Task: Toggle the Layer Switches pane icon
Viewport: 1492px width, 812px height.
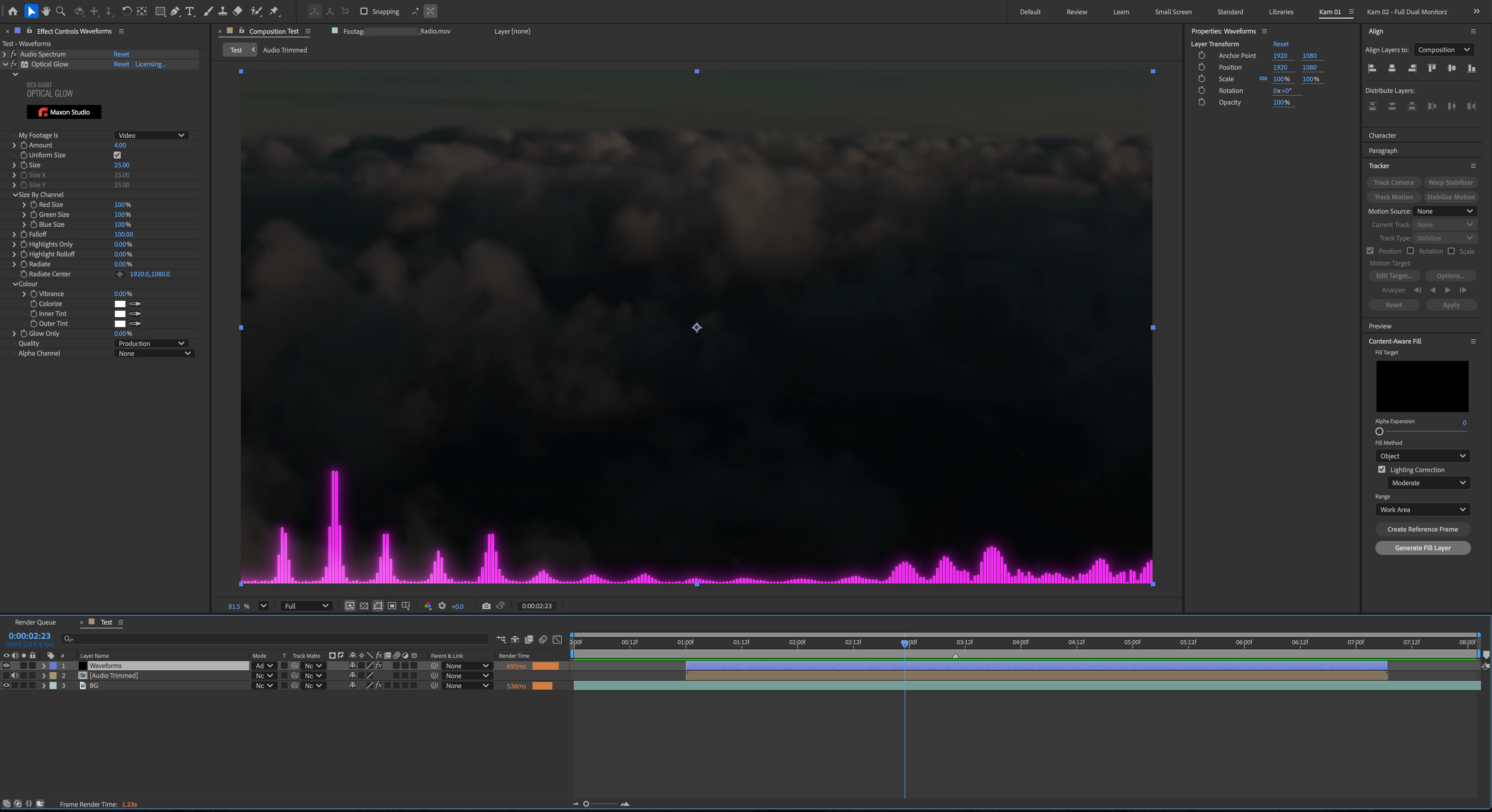Action: point(6,803)
